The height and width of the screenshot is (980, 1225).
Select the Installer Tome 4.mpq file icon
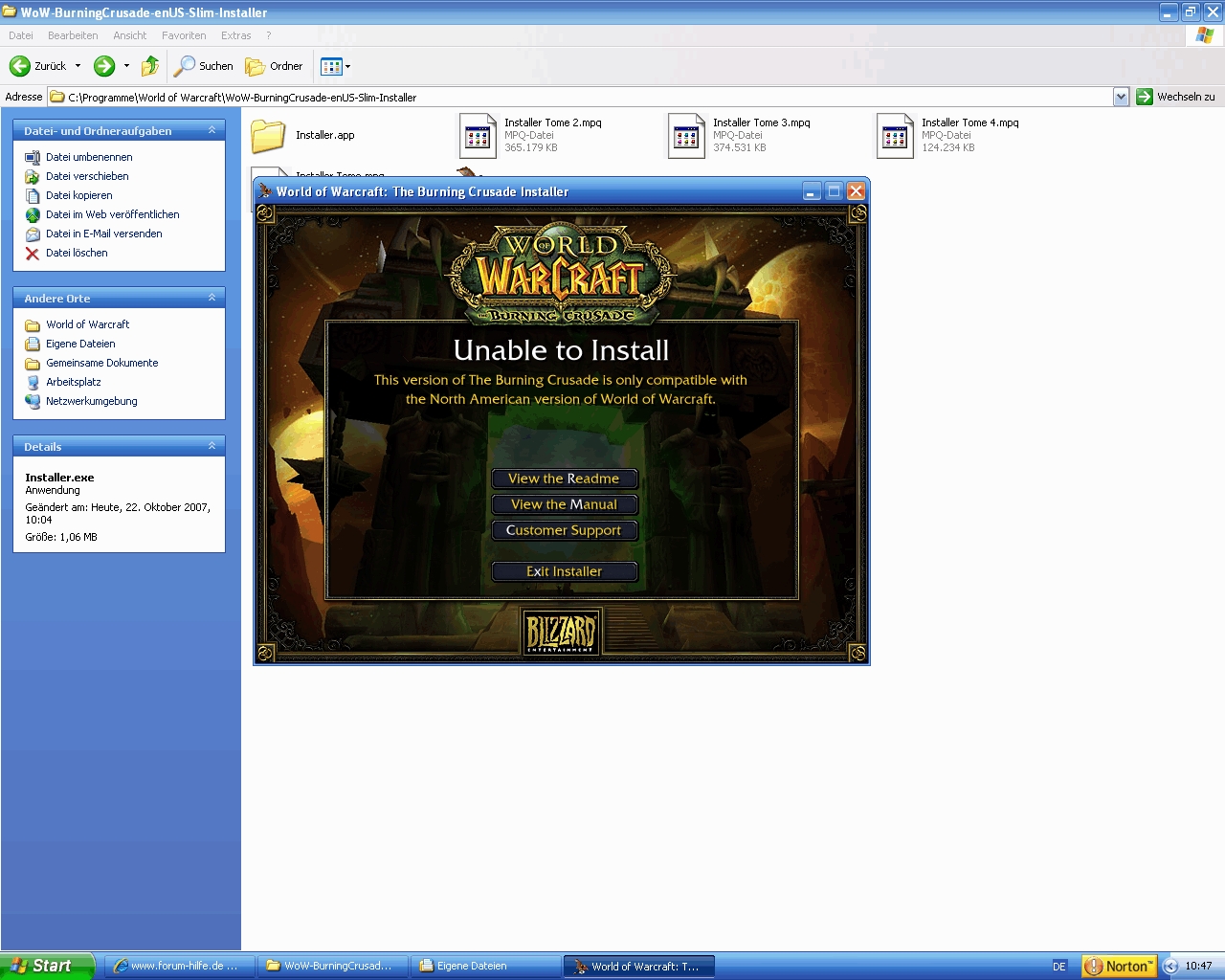tap(895, 136)
